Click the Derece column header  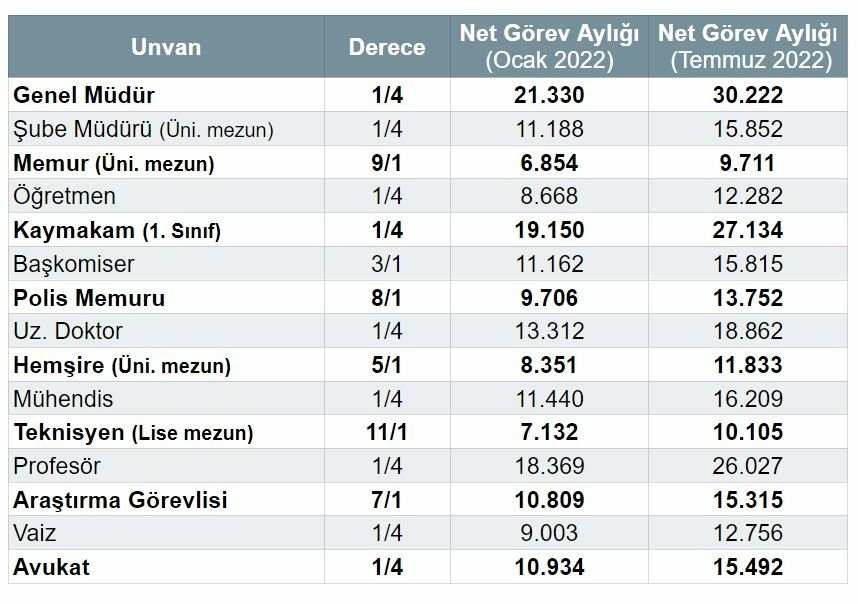point(387,47)
